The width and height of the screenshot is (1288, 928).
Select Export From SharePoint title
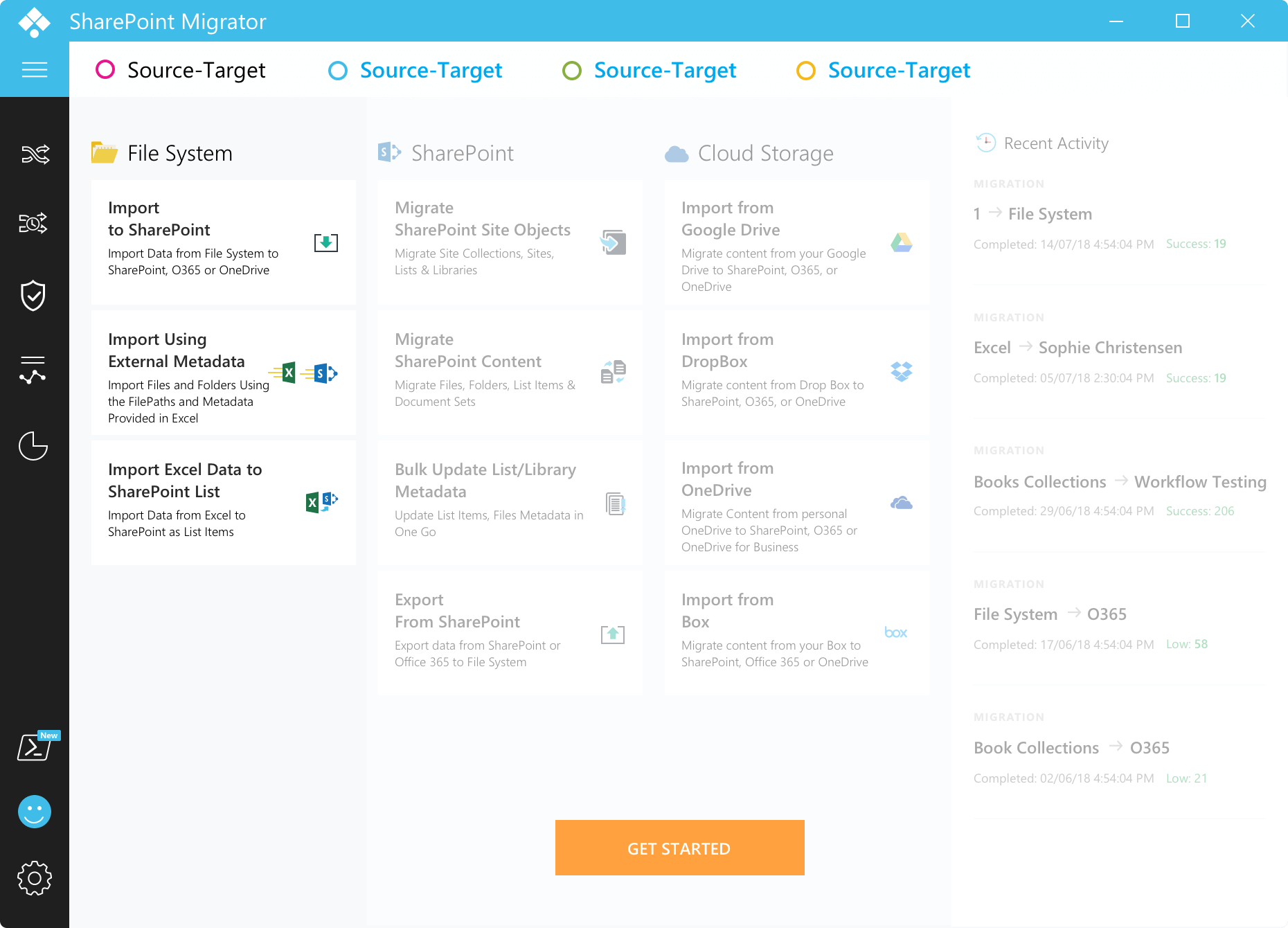pos(457,611)
